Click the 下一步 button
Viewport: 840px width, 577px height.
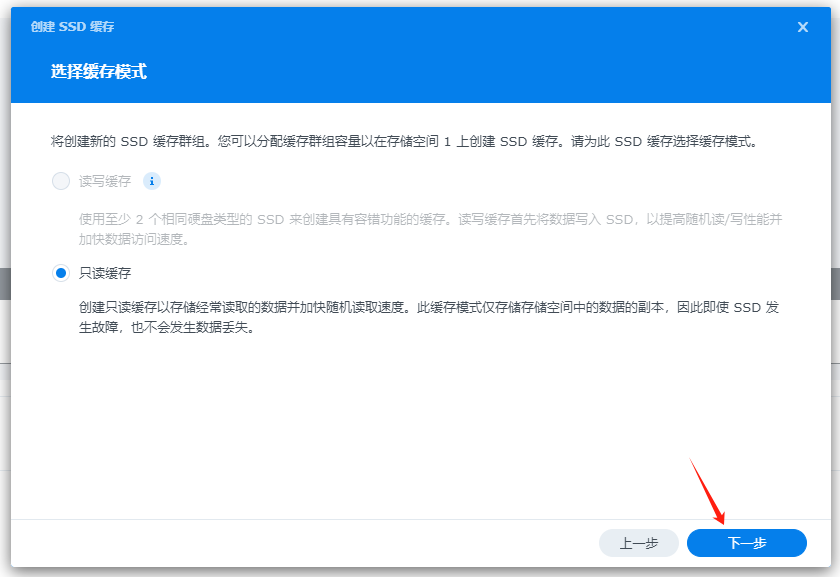click(747, 543)
